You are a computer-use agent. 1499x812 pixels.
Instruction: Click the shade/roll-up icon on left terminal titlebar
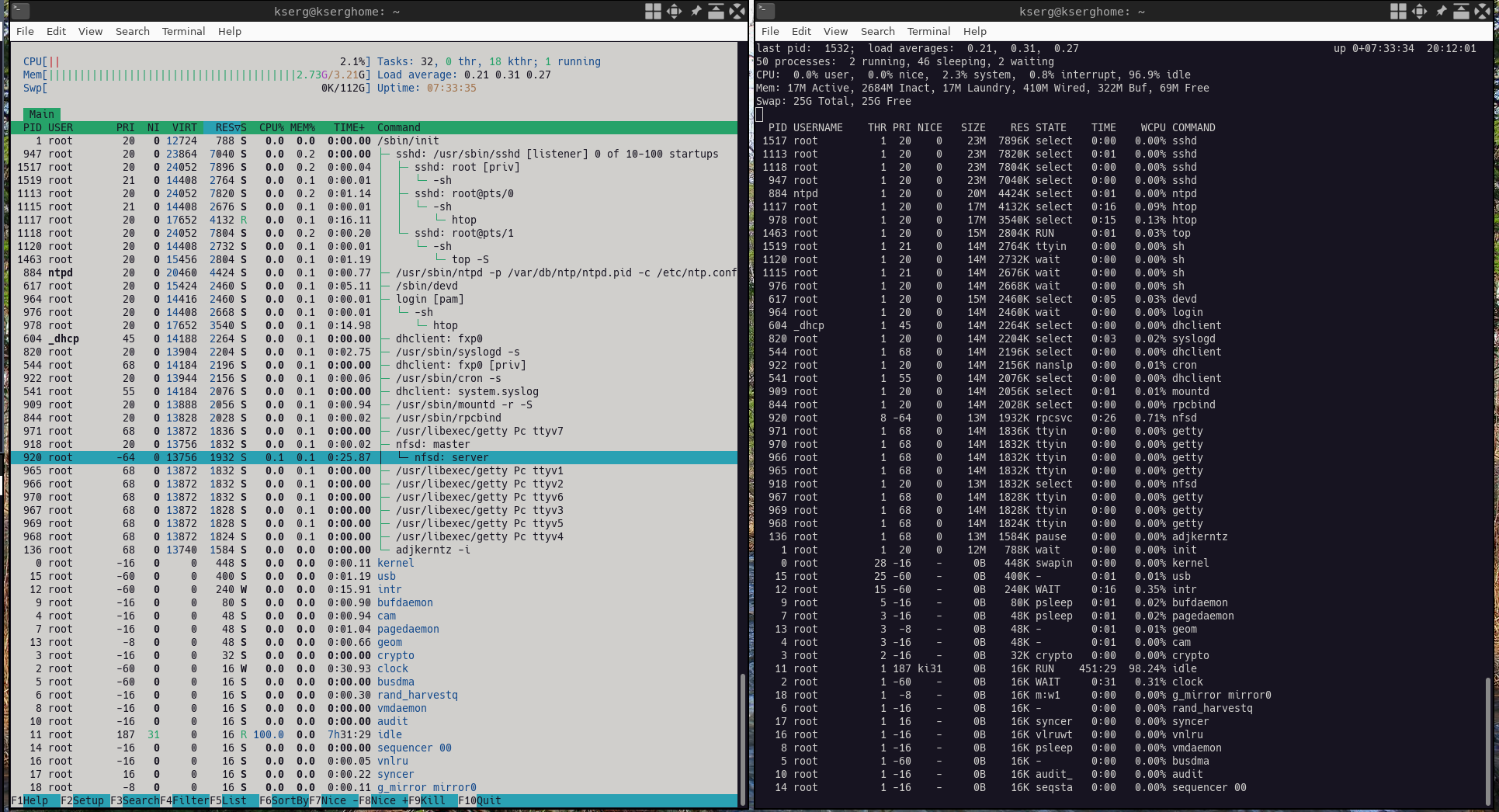click(x=716, y=11)
